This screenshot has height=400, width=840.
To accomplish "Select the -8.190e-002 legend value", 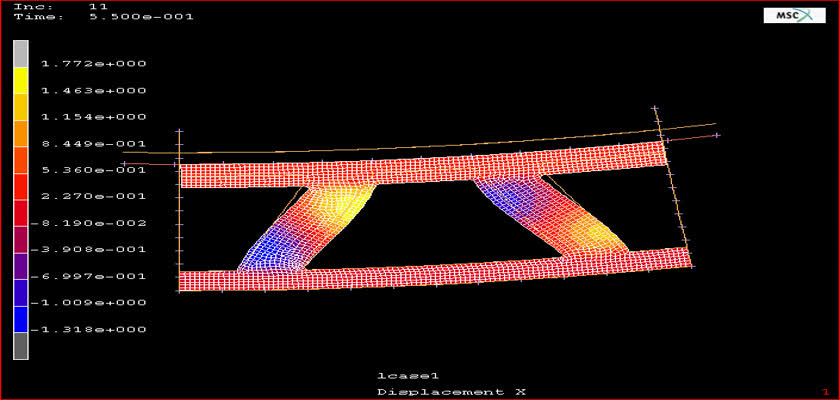I will [88, 223].
